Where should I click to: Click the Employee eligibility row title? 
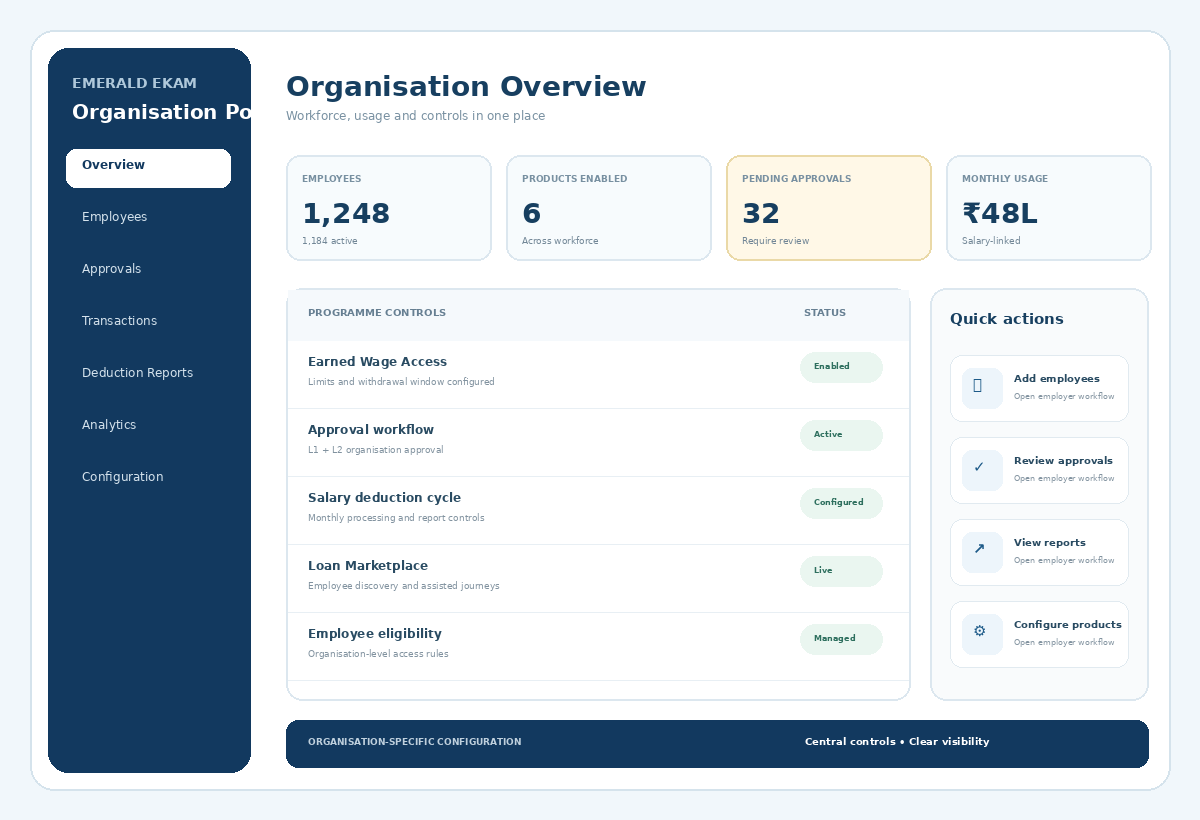point(375,634)
